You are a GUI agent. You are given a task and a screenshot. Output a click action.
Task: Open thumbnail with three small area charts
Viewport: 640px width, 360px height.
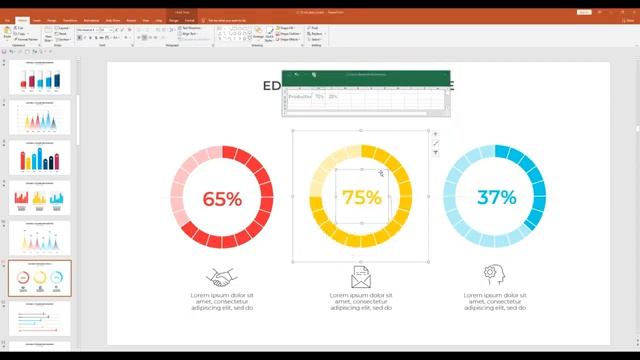[x=40, y=198]
